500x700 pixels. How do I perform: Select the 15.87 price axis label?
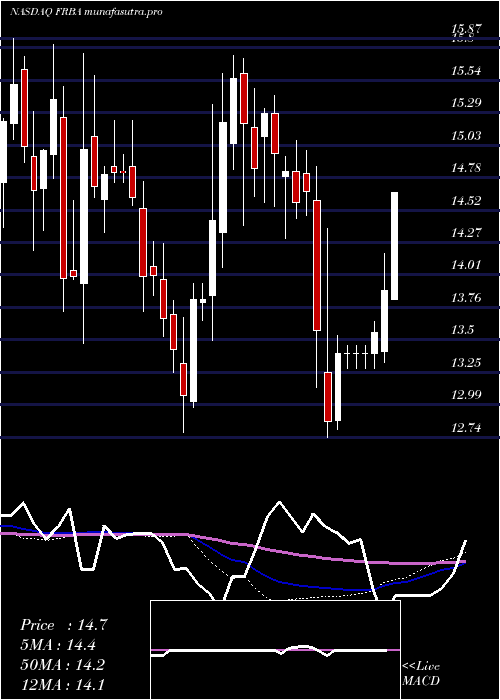click(466, 30)
